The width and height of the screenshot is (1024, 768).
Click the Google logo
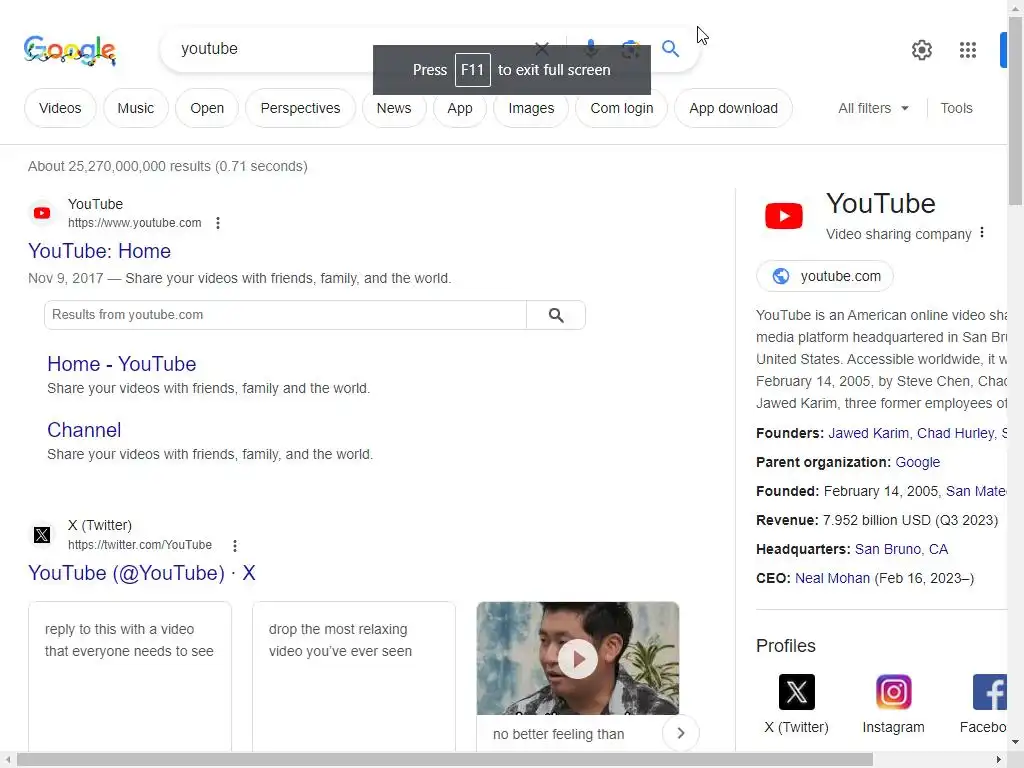pyautogui.click(x=70, y=50)
